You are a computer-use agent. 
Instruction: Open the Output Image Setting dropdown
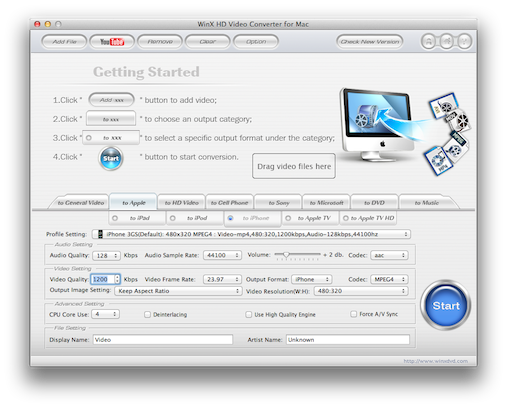[178, 291]
